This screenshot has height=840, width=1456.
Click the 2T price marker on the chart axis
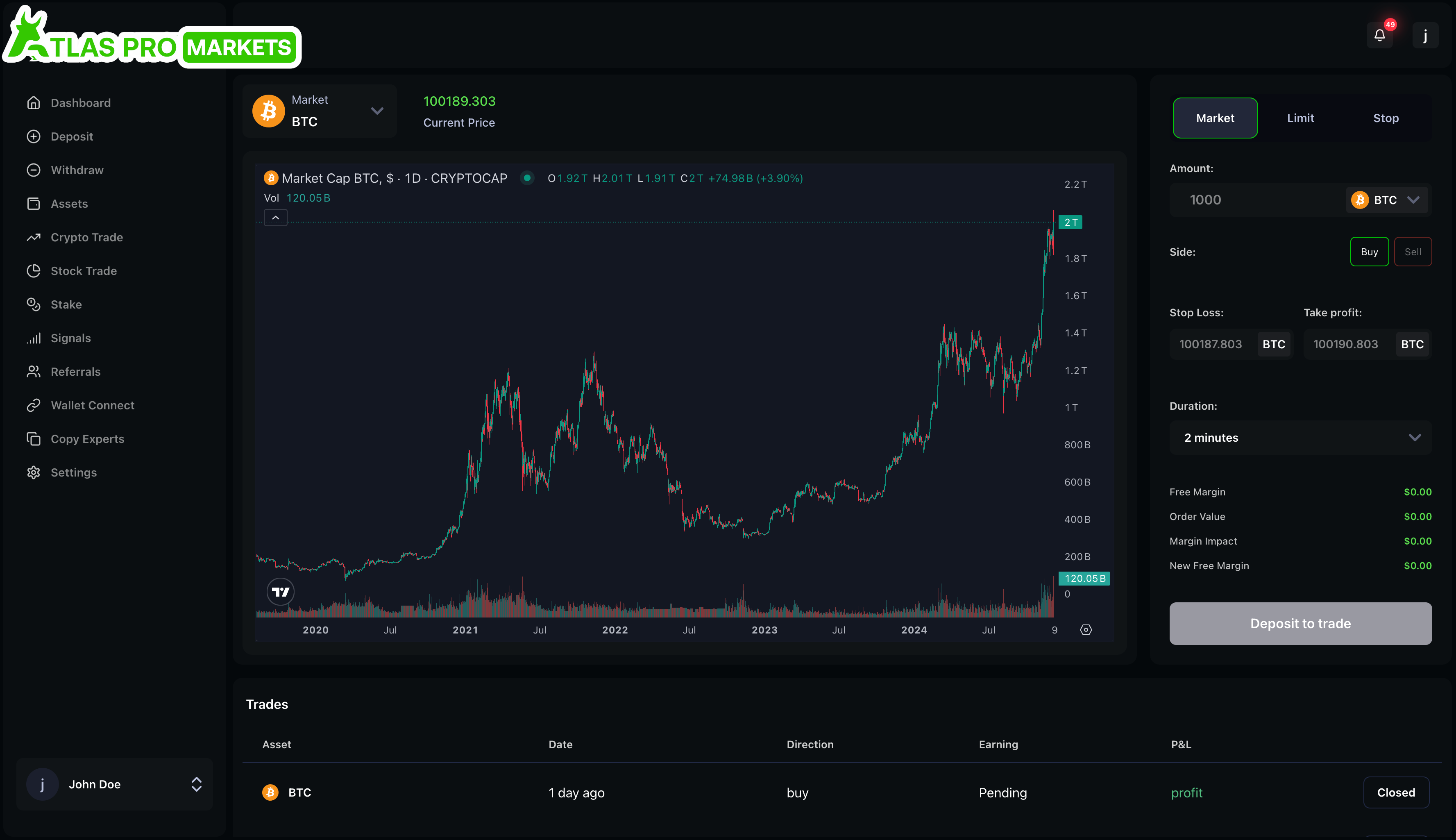[x=1071, y=222]
